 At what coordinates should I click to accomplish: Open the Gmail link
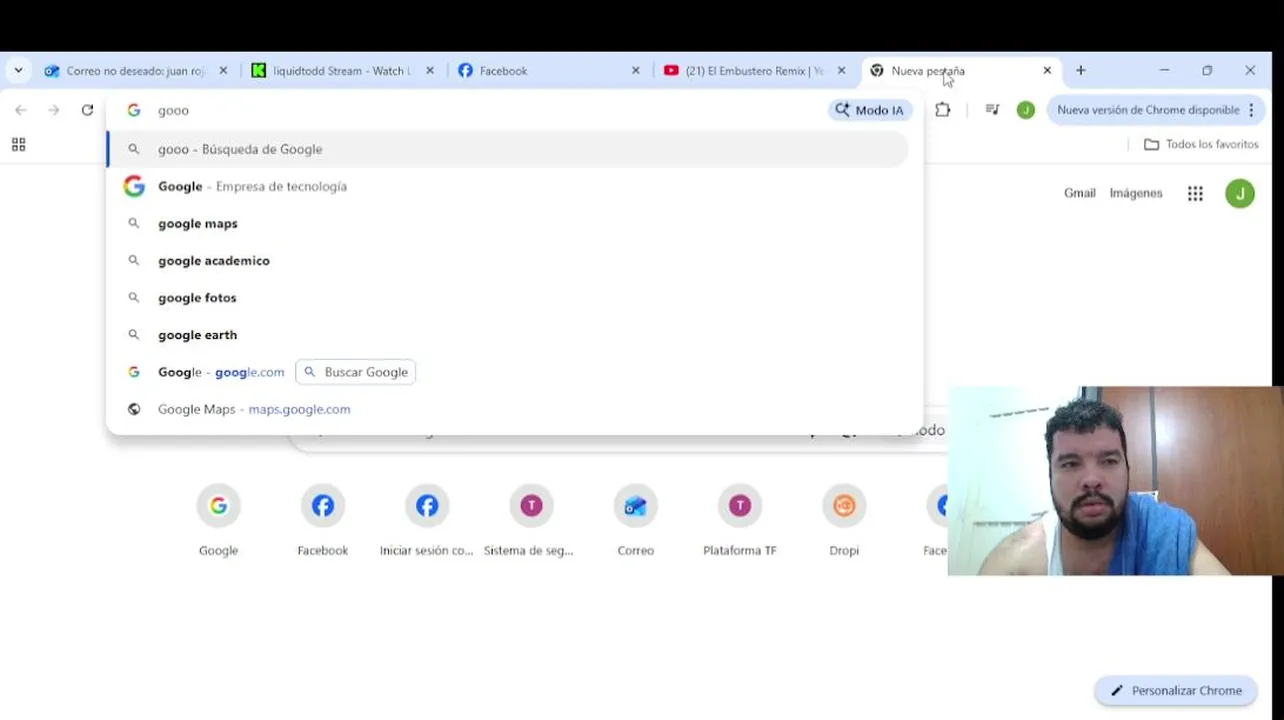point(1079,193)
